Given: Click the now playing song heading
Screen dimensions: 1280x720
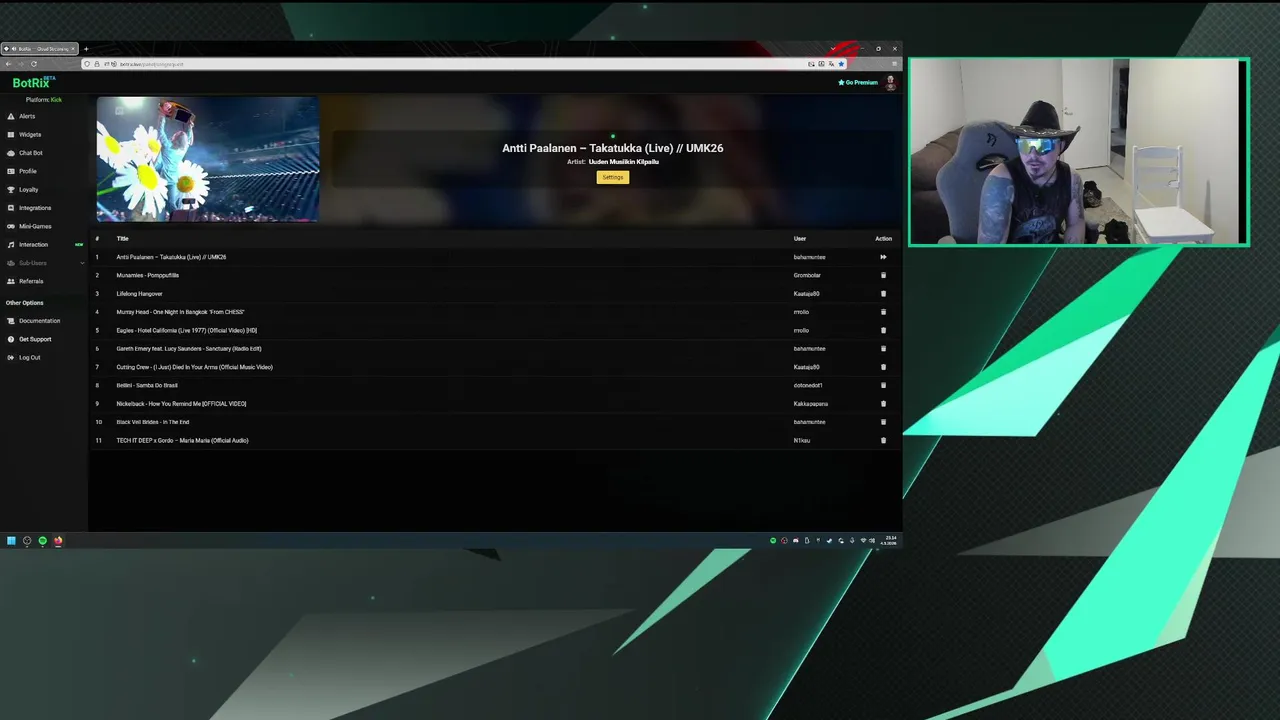Looking at the screenshot, I should [612, 148].
